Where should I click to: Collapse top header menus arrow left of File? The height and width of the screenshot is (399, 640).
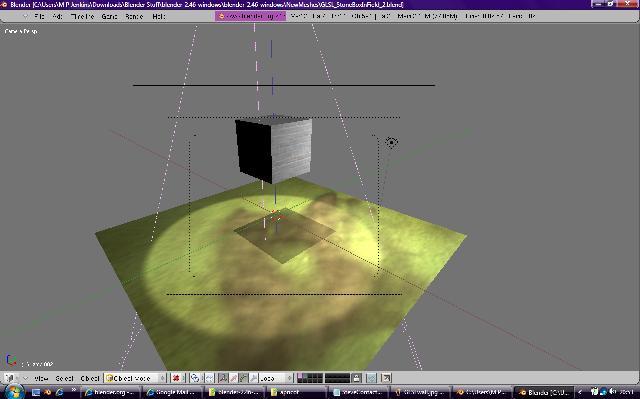pyautogui.click(x=25, y=16)
